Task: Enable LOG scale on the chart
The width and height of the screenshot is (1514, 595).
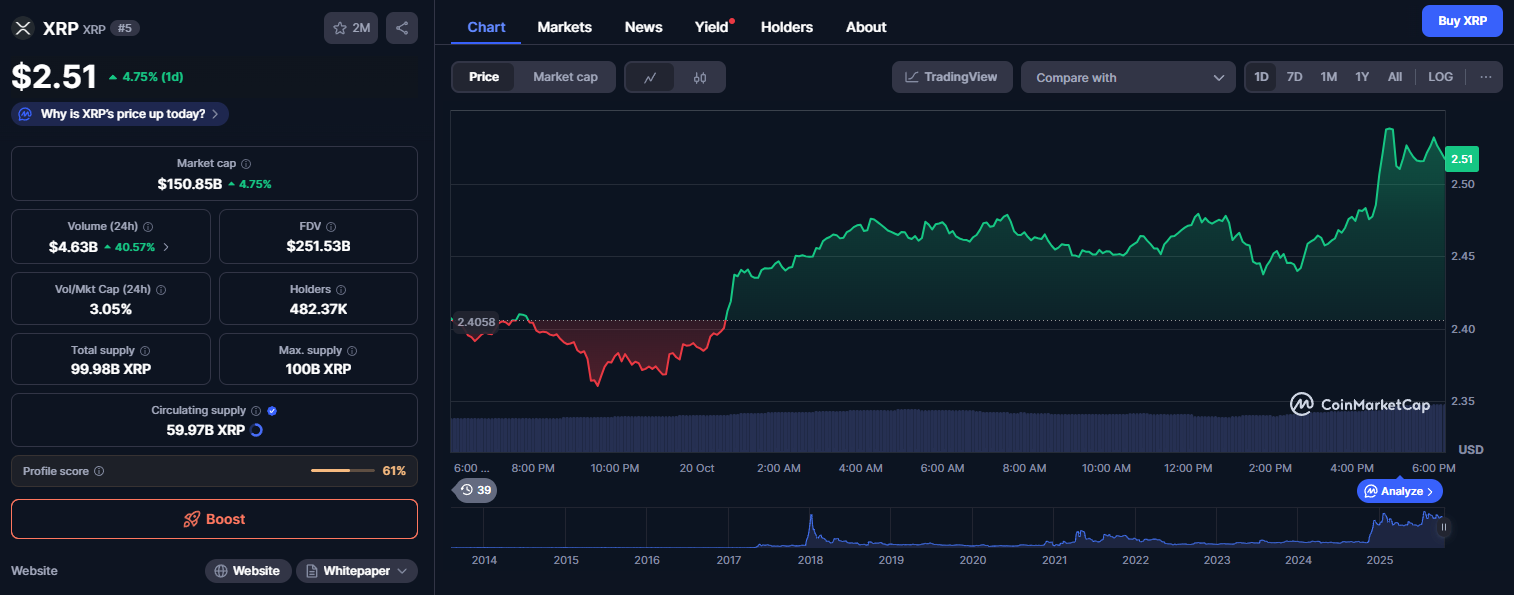Action: click(1441, 77)
